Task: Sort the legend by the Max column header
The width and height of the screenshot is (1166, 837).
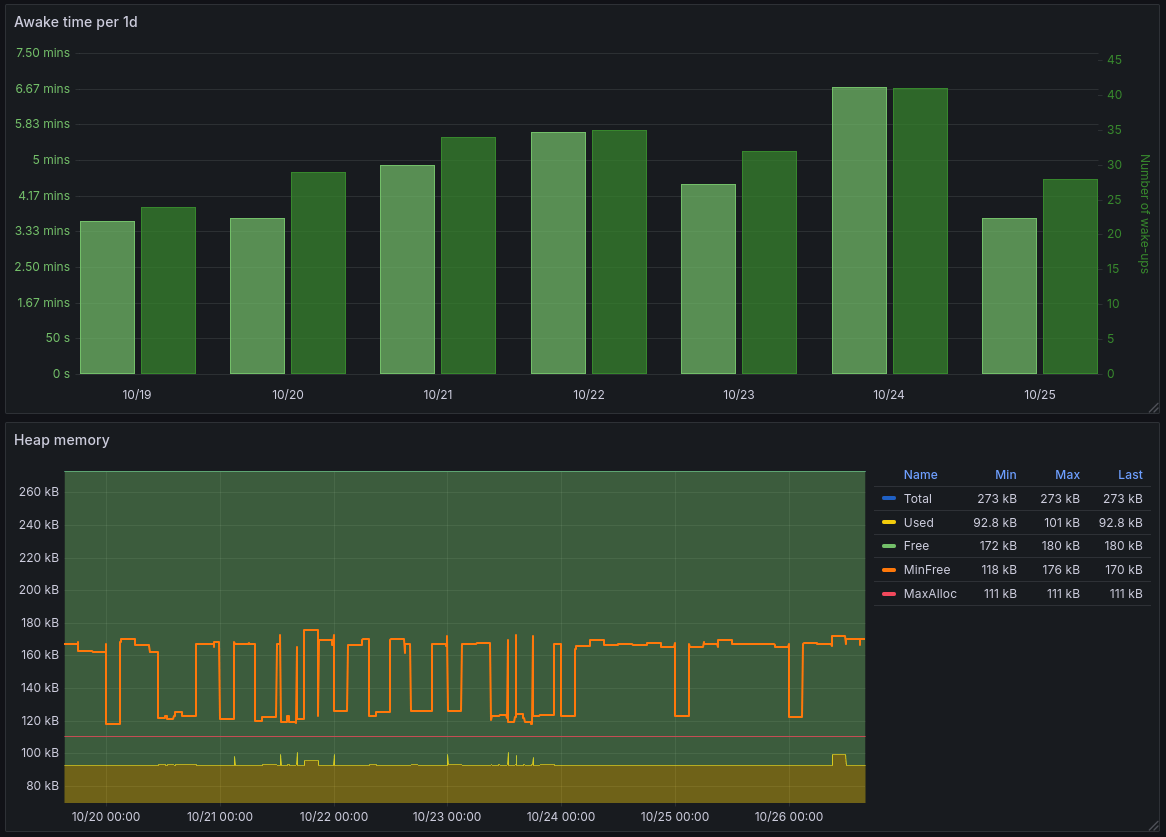Action: (x=1067, y=475)
